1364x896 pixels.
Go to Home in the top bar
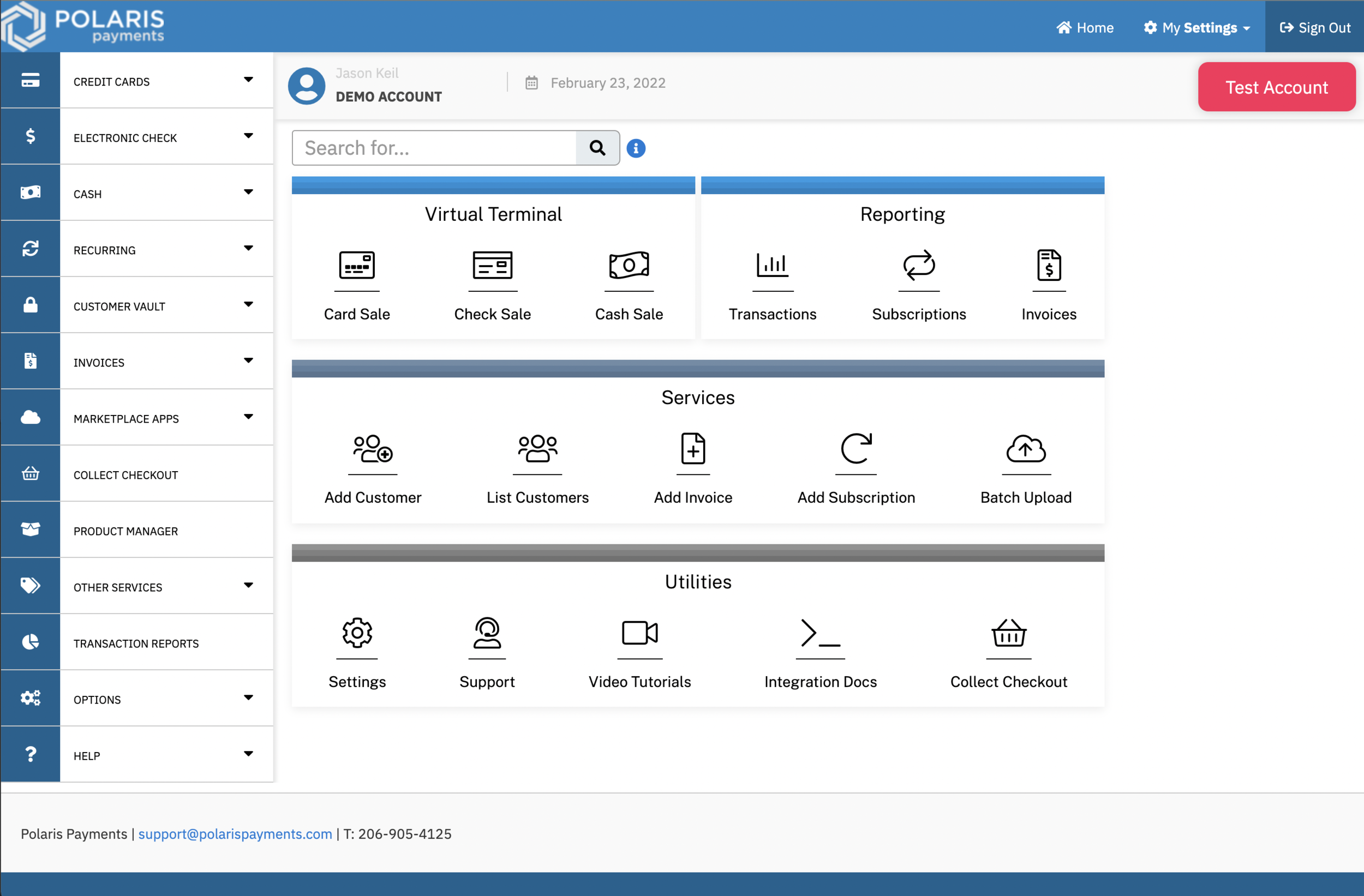(1084, 27)
